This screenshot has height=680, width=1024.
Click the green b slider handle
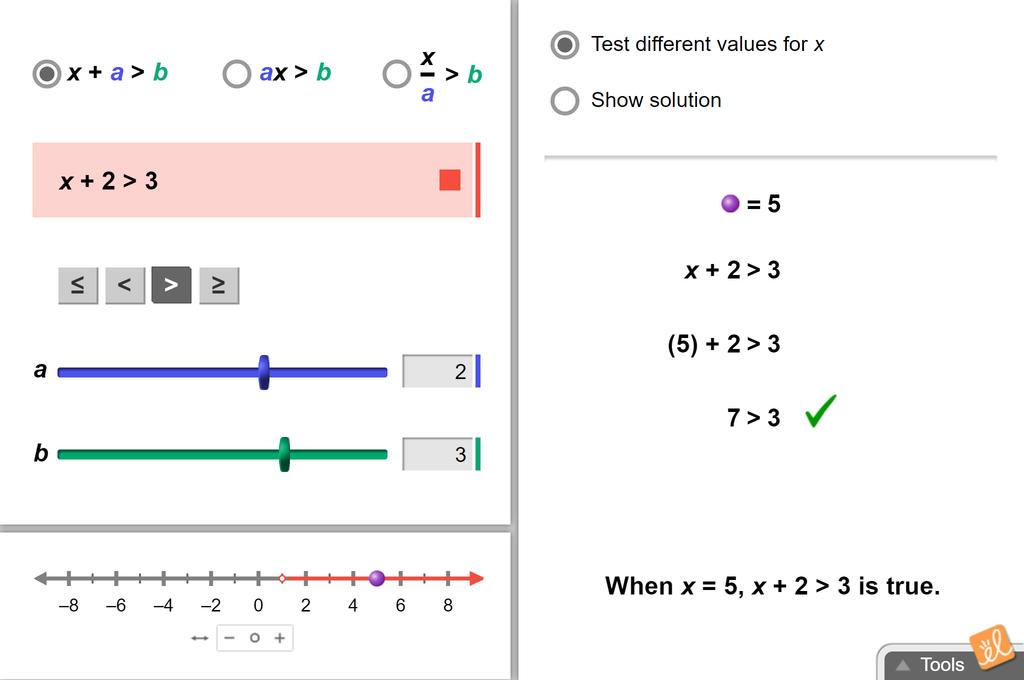284,454
